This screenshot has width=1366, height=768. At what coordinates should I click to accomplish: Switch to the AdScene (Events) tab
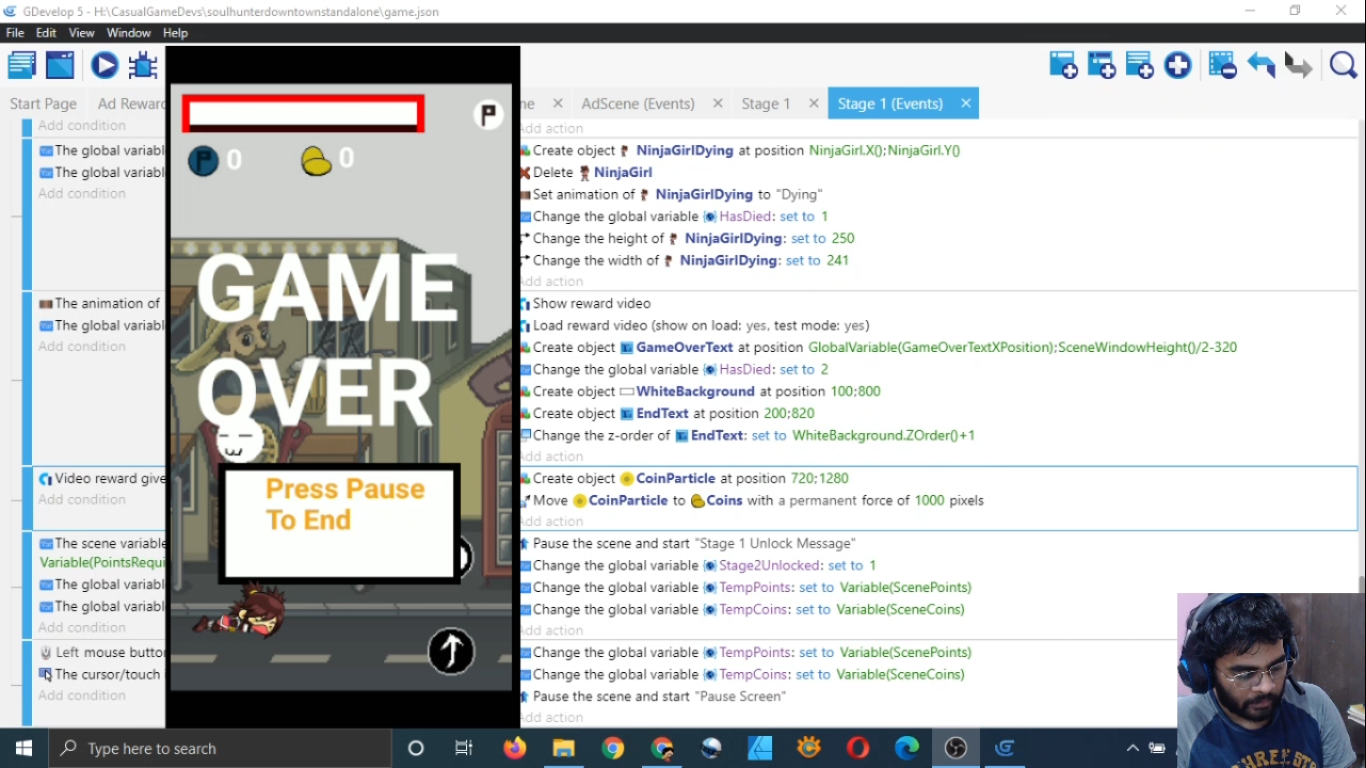(638, 103)
